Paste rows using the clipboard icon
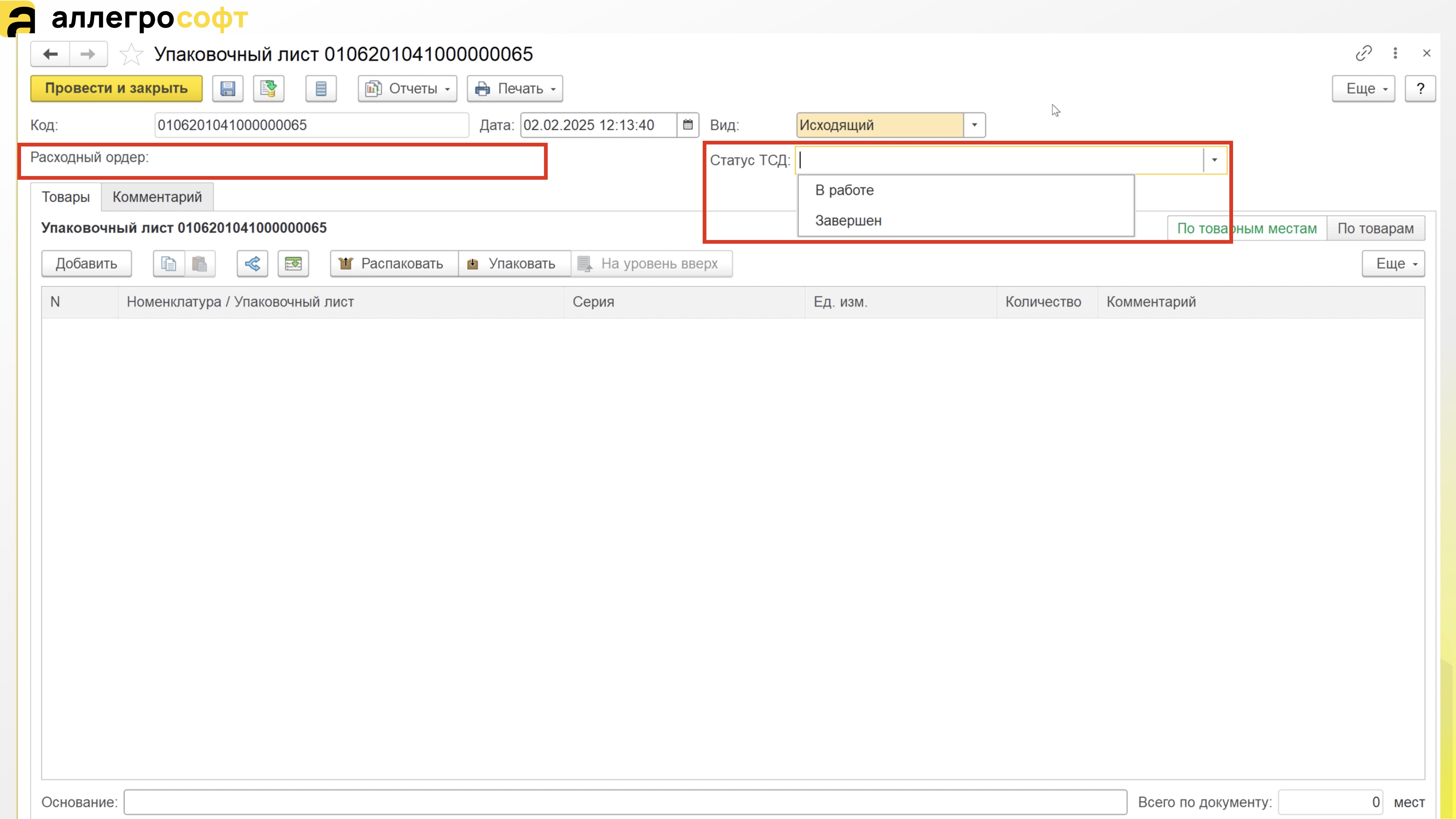 (200, 264)
